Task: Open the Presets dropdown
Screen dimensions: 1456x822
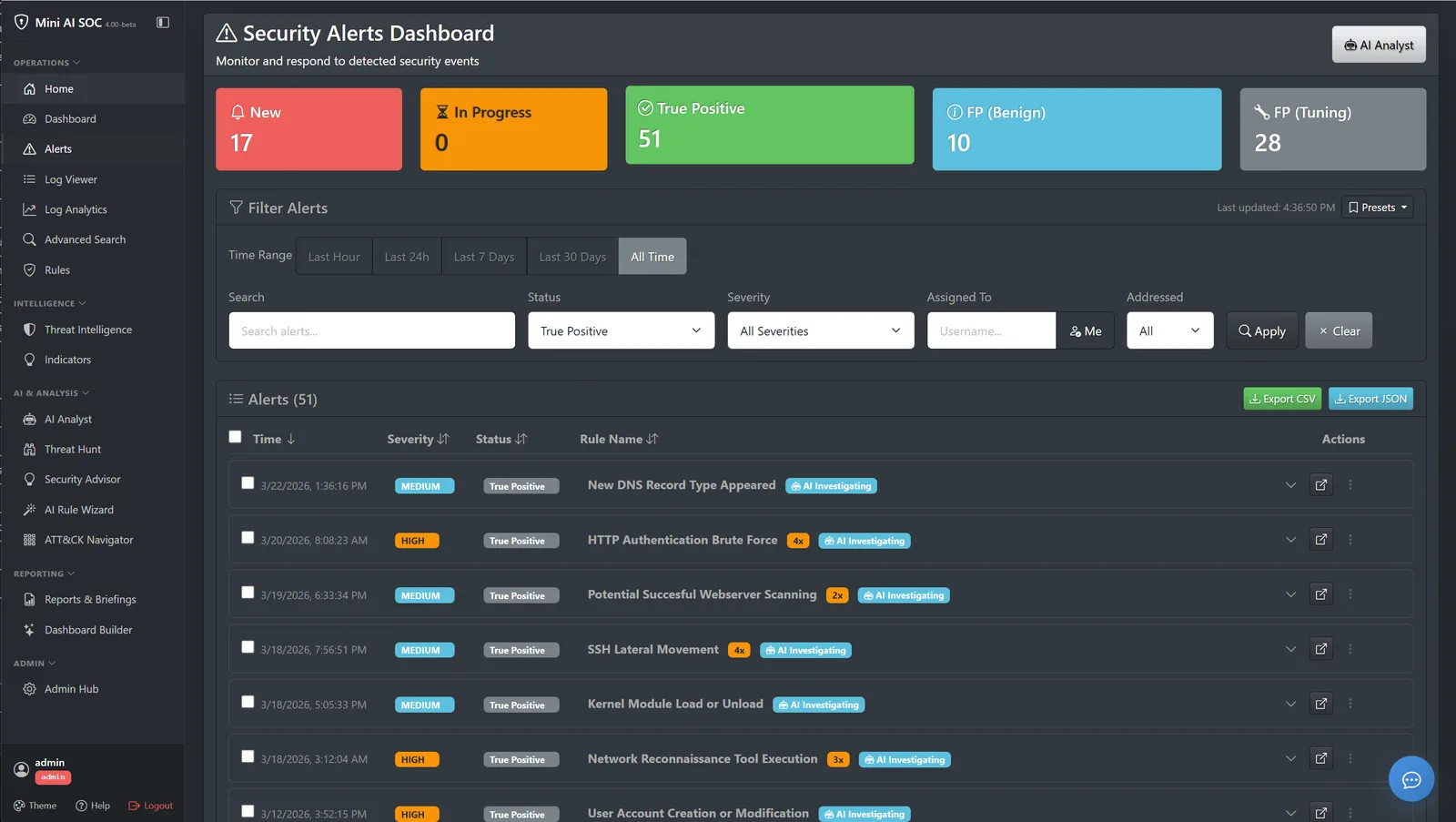Action: coord(1377,208)
